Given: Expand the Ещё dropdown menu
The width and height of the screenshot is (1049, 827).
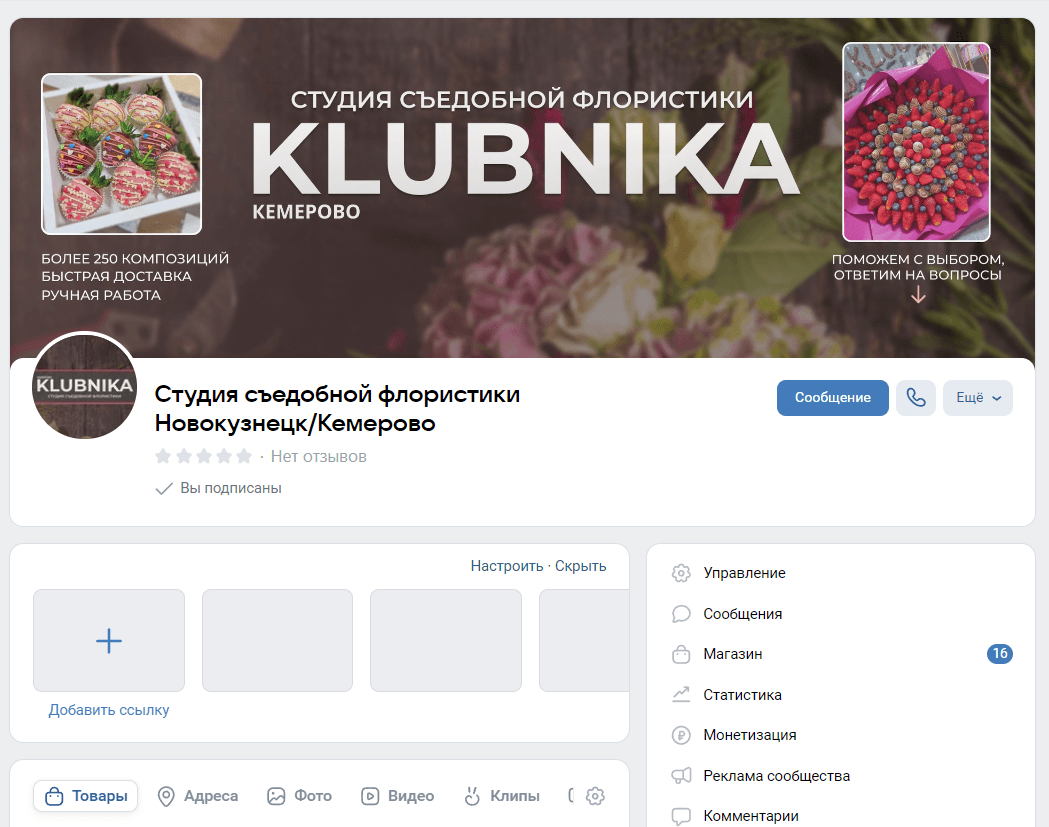Looking at the screenshot, I should [977, 398].
